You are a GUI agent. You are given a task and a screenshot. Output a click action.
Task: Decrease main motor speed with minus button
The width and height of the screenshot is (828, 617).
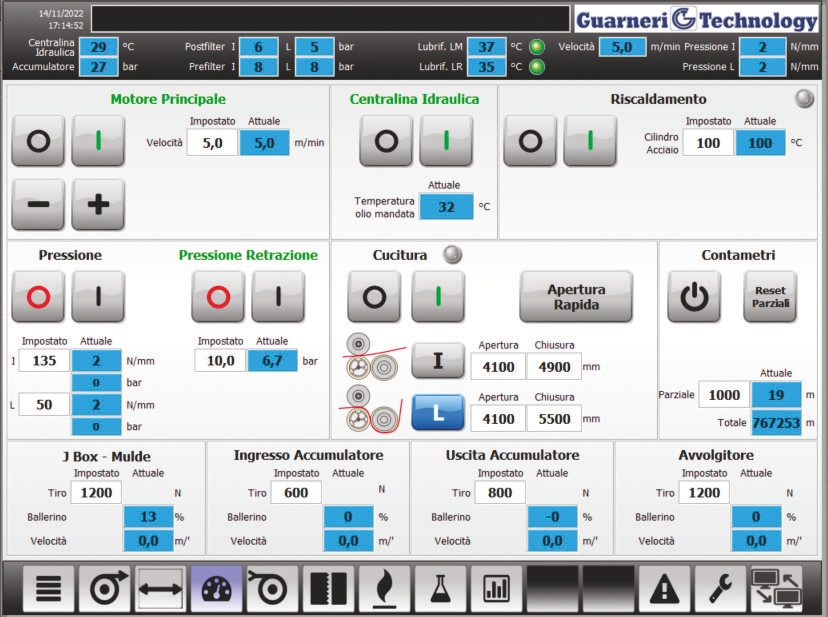38,205
